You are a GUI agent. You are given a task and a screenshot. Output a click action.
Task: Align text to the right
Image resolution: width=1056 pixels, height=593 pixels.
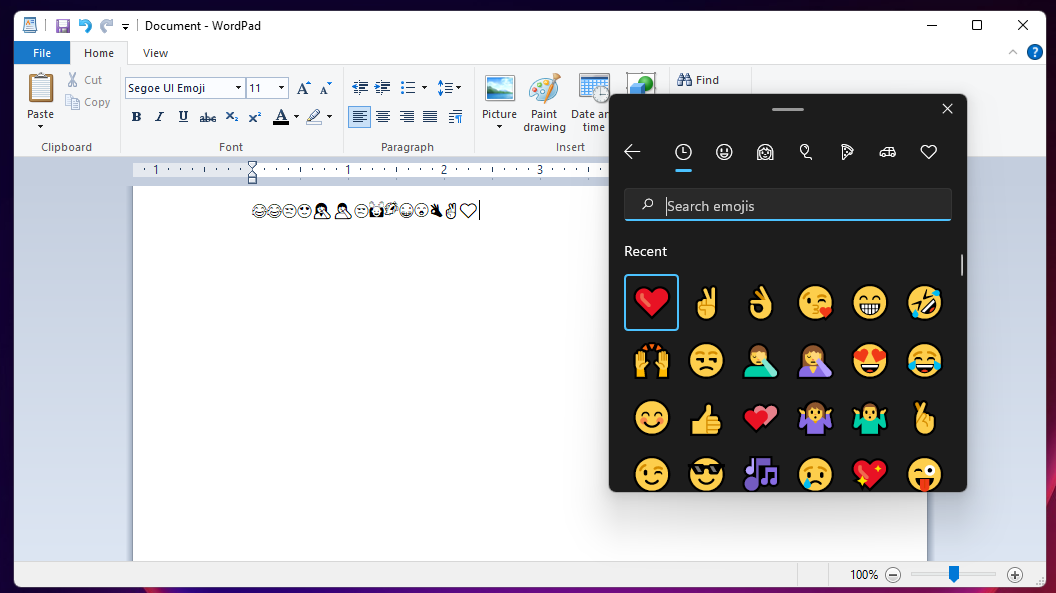(407, 116)
